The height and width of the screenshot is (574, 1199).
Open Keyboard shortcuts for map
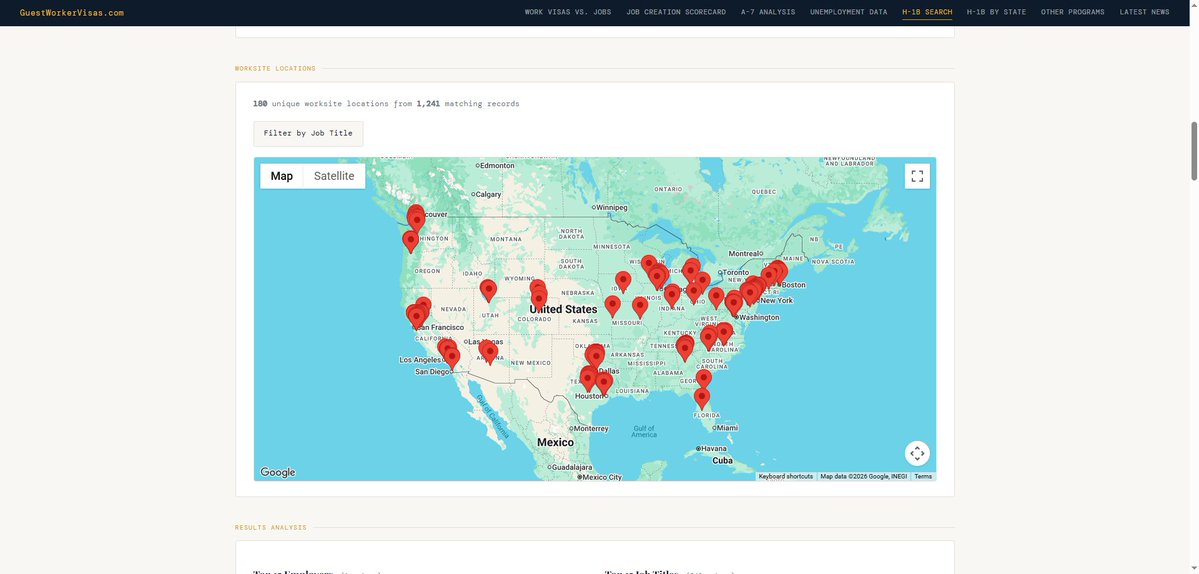pyautogui.click(x=785, y=476)
